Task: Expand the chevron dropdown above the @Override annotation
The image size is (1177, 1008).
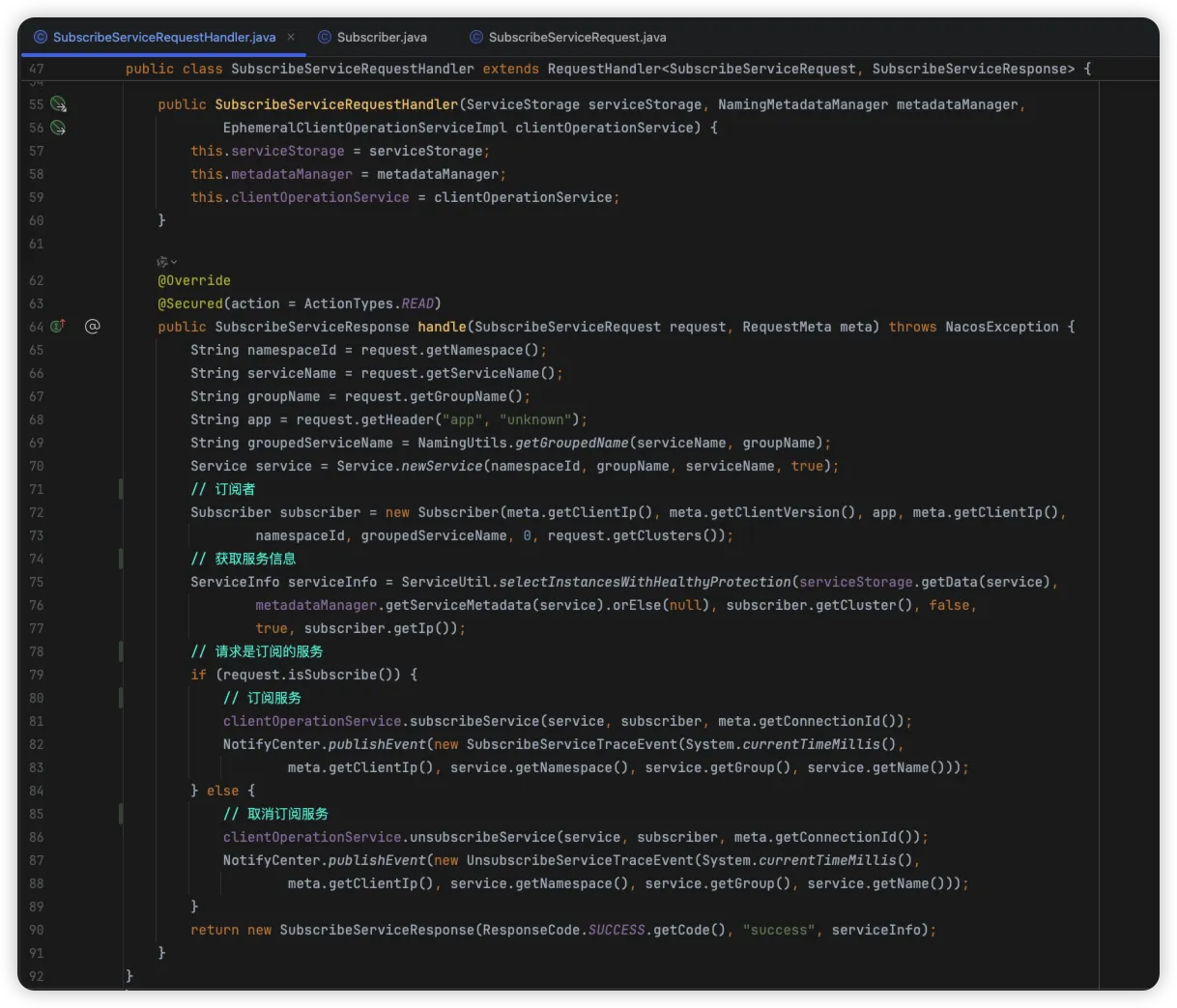Action: pos(174,262)
